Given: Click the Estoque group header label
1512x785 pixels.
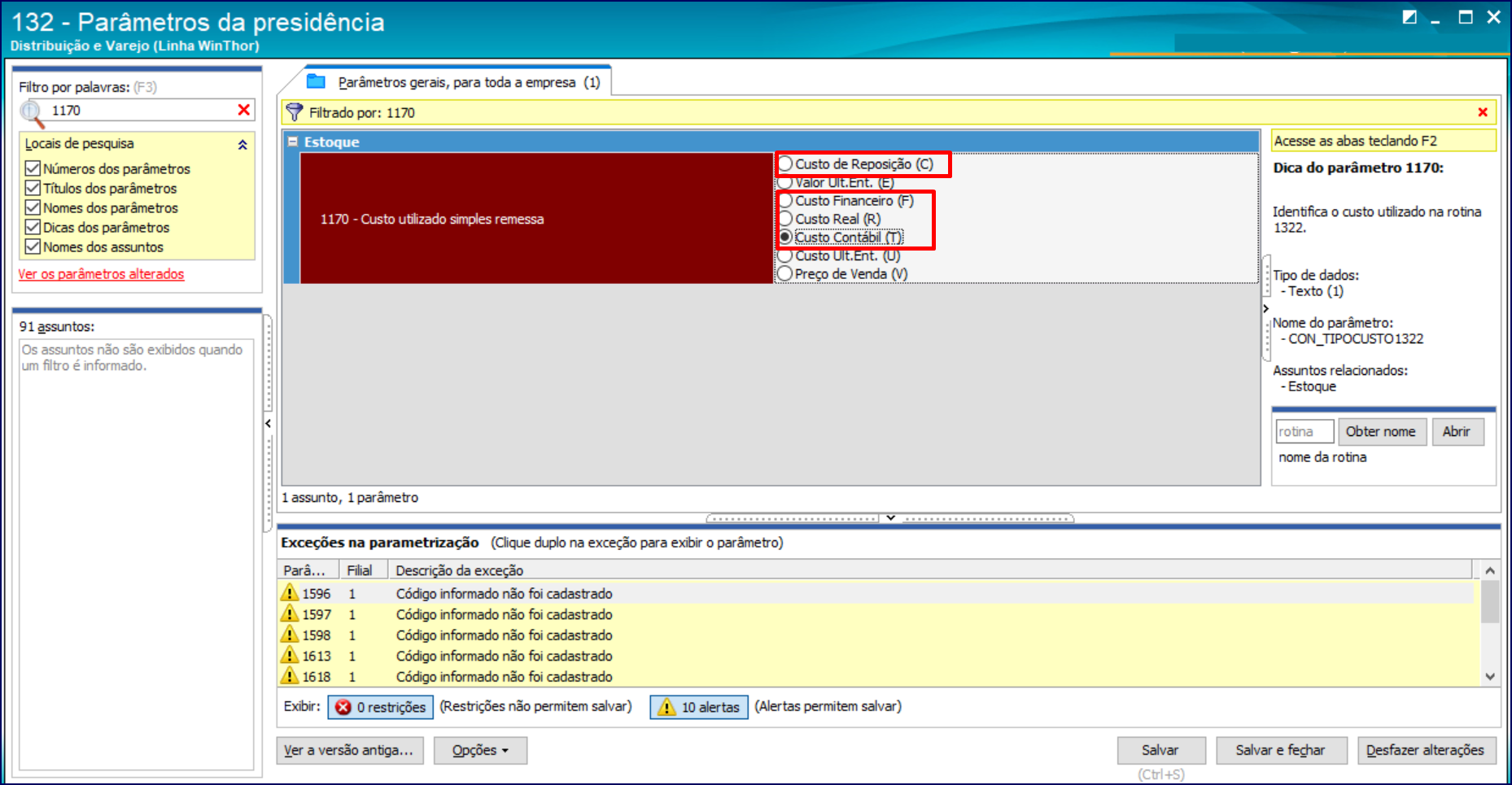Looking at the screenshot, I should (x=331, y=142).
